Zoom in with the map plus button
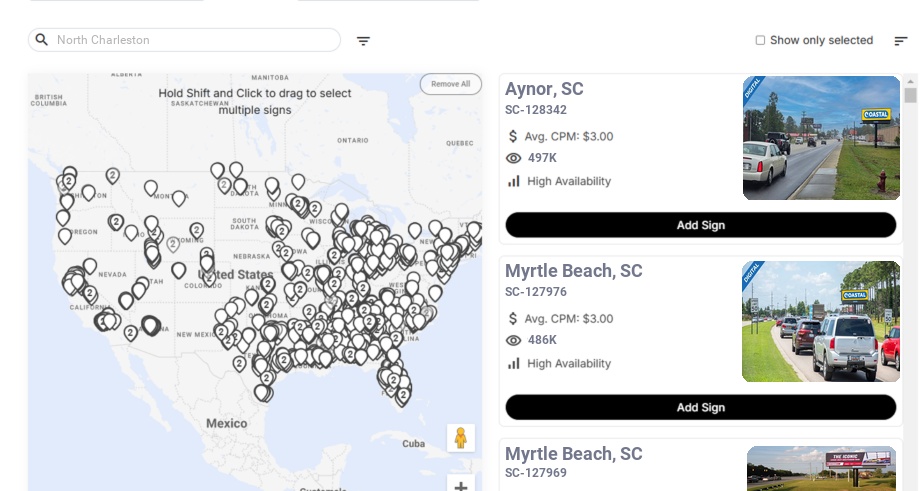The width and height of the screenshot is (920, 491). (x=461, y=485)
